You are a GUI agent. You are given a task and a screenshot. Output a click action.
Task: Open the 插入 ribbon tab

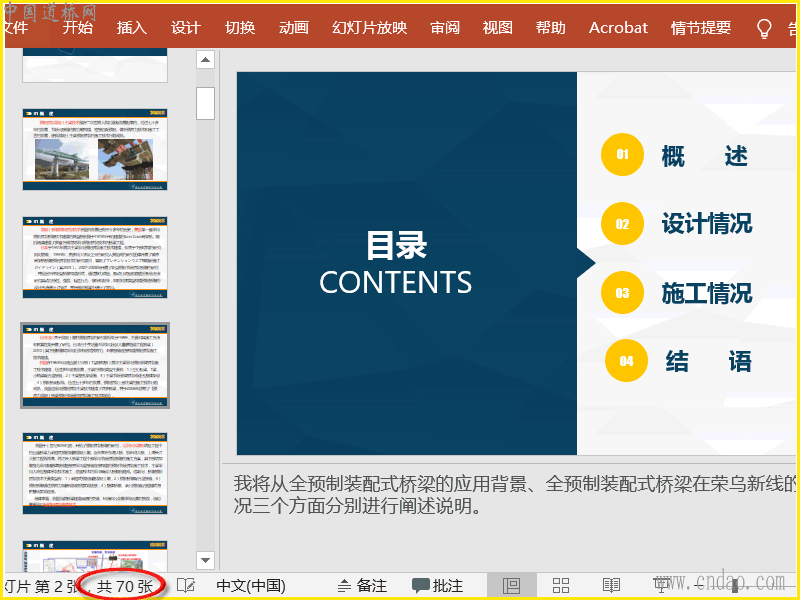[x=131, y=28]
